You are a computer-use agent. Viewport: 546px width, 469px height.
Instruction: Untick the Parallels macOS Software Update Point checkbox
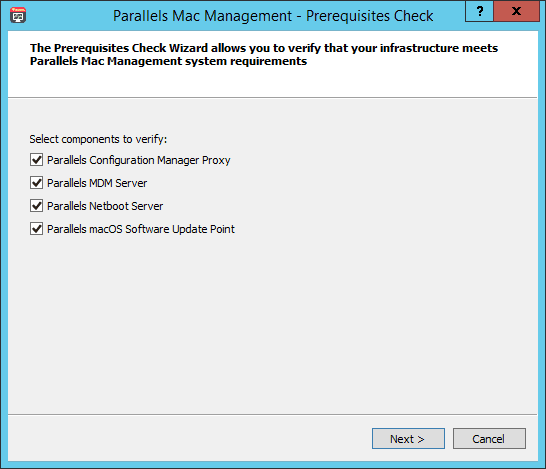pyautogui.click(x=37, y=229)
